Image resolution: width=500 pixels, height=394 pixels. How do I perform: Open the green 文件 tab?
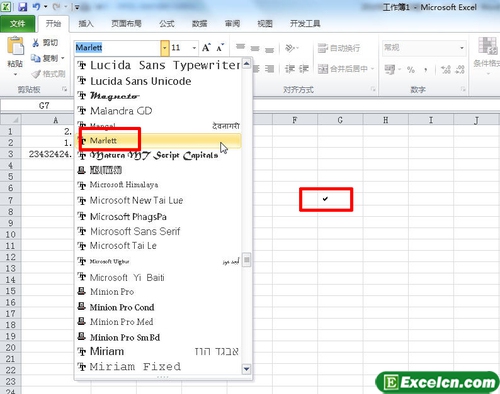[17, 24]
